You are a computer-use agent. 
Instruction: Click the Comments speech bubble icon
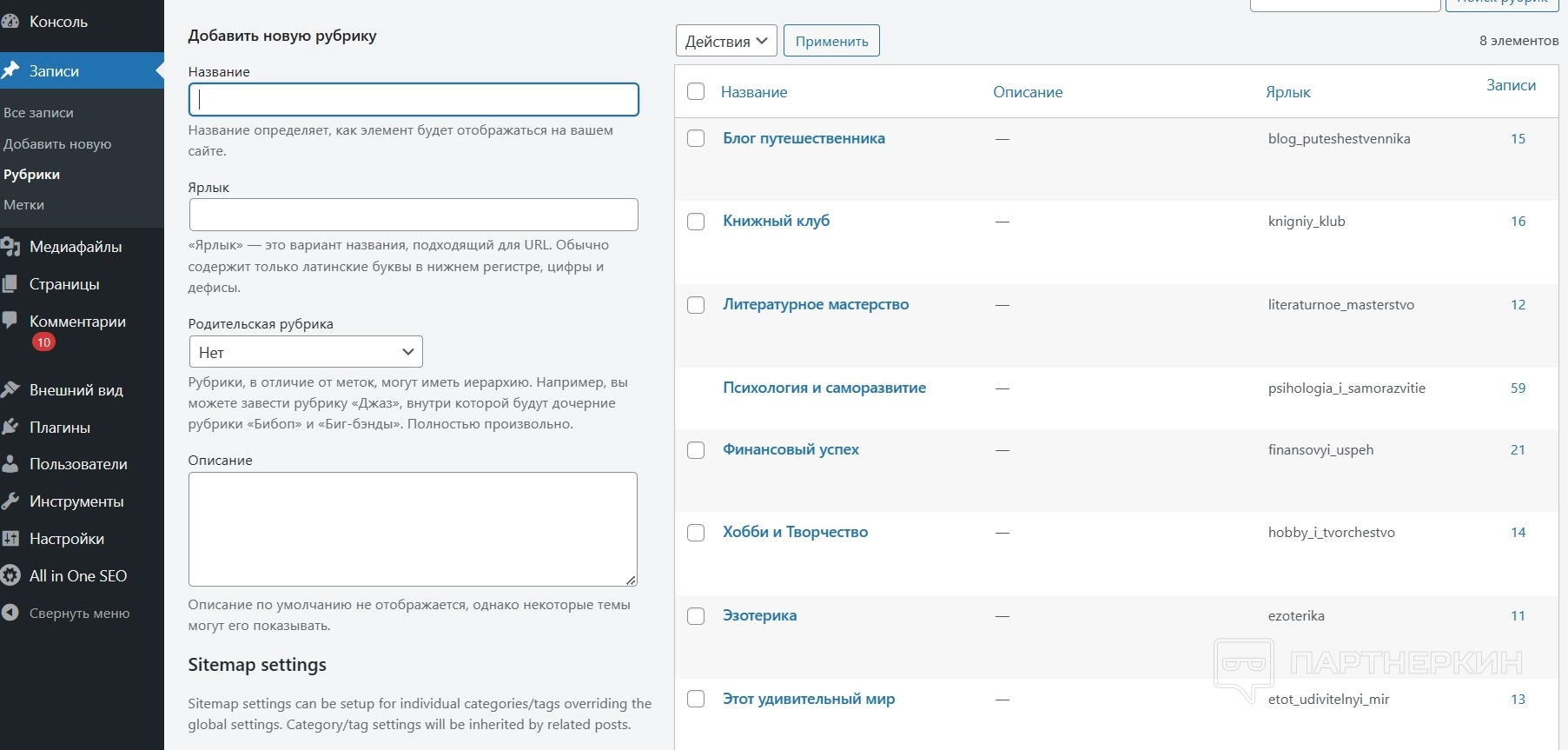click(10, 321)
